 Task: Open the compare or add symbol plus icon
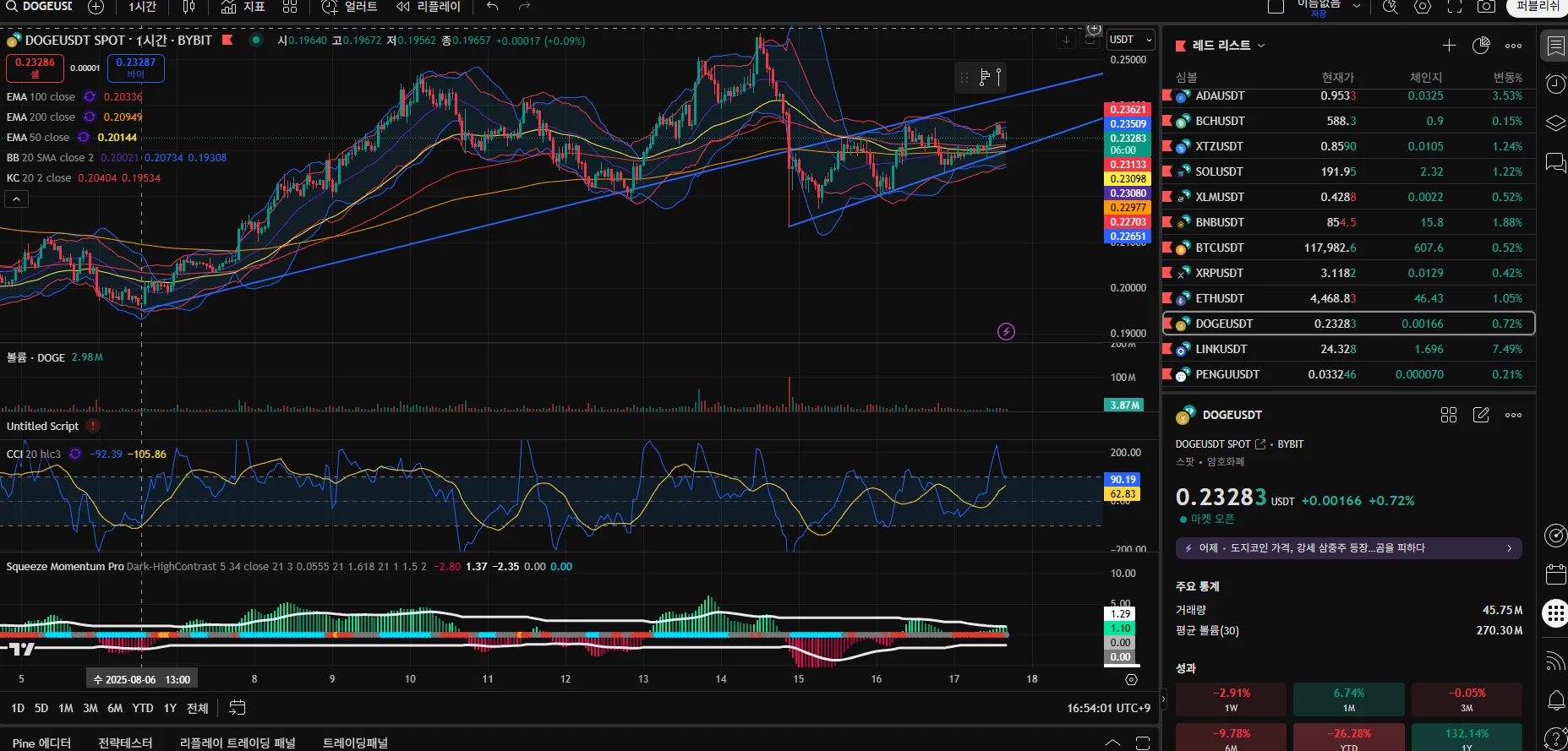coord(96,7)
